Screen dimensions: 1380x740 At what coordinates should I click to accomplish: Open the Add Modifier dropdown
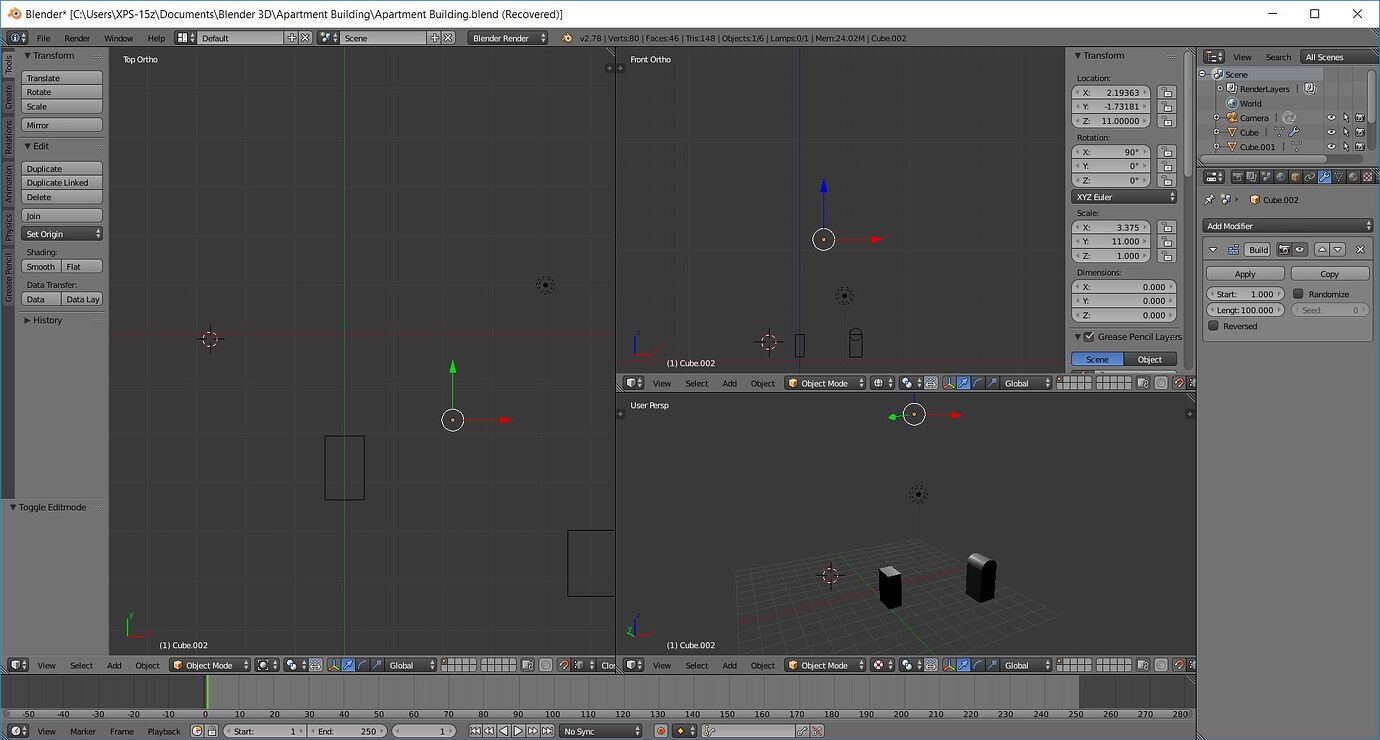tap(1288, 226)
